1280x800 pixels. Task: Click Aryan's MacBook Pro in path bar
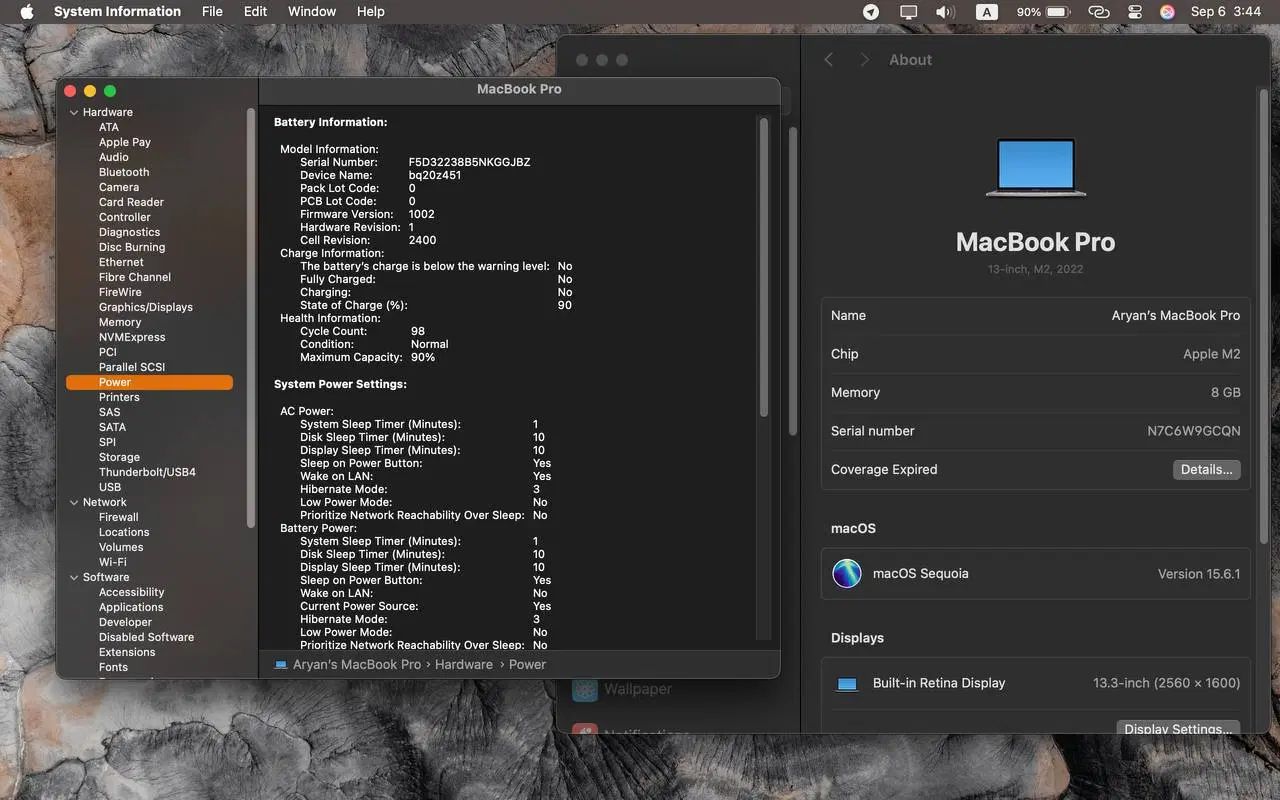[x=357, y=665]
